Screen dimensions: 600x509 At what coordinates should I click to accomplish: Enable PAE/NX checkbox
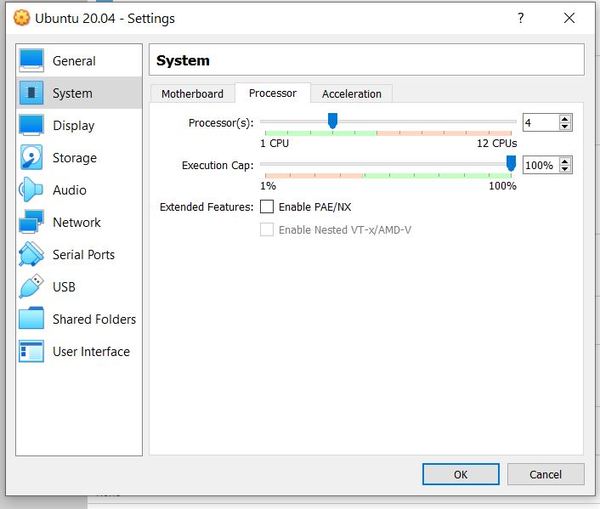click(267, 207)
